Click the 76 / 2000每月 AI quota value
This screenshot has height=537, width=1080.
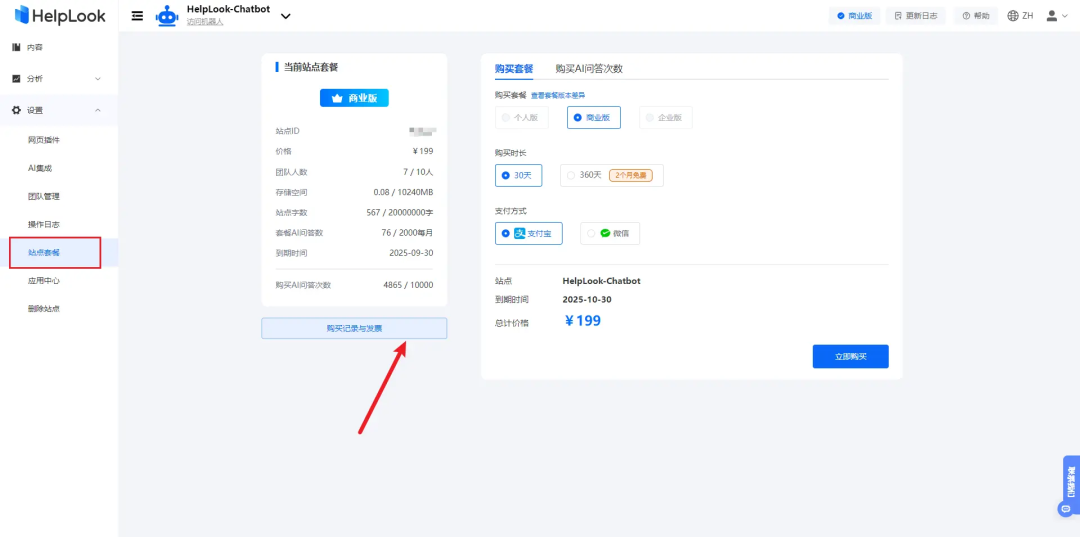(x=407, y=233)
